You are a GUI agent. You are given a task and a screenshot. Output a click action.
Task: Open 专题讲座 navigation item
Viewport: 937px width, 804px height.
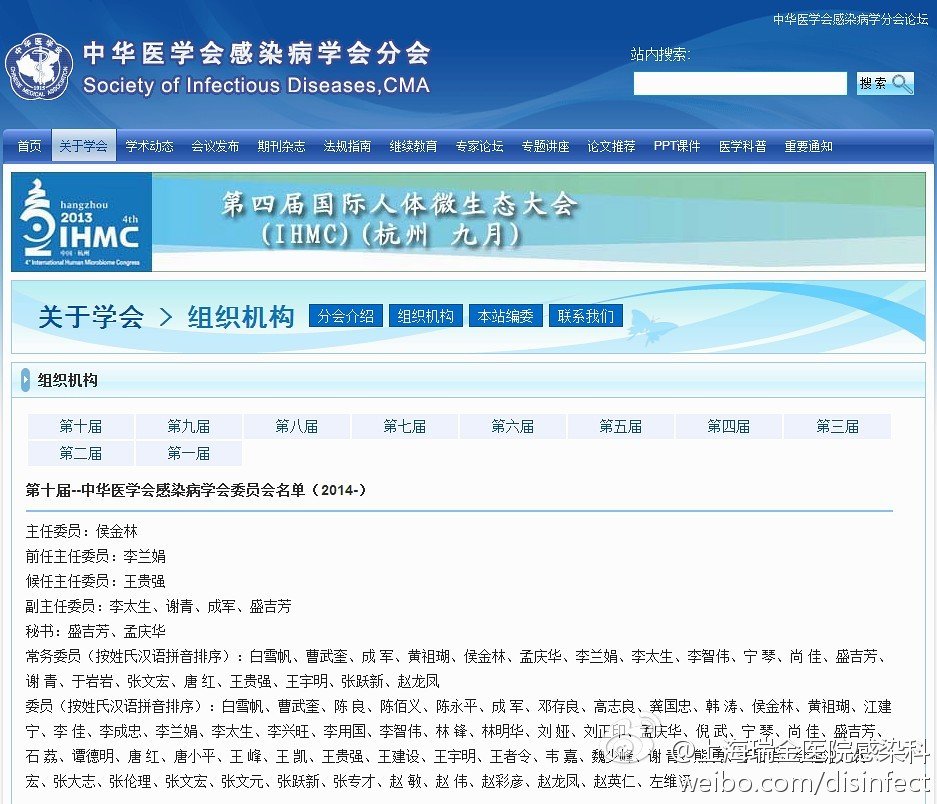point(546,146)
